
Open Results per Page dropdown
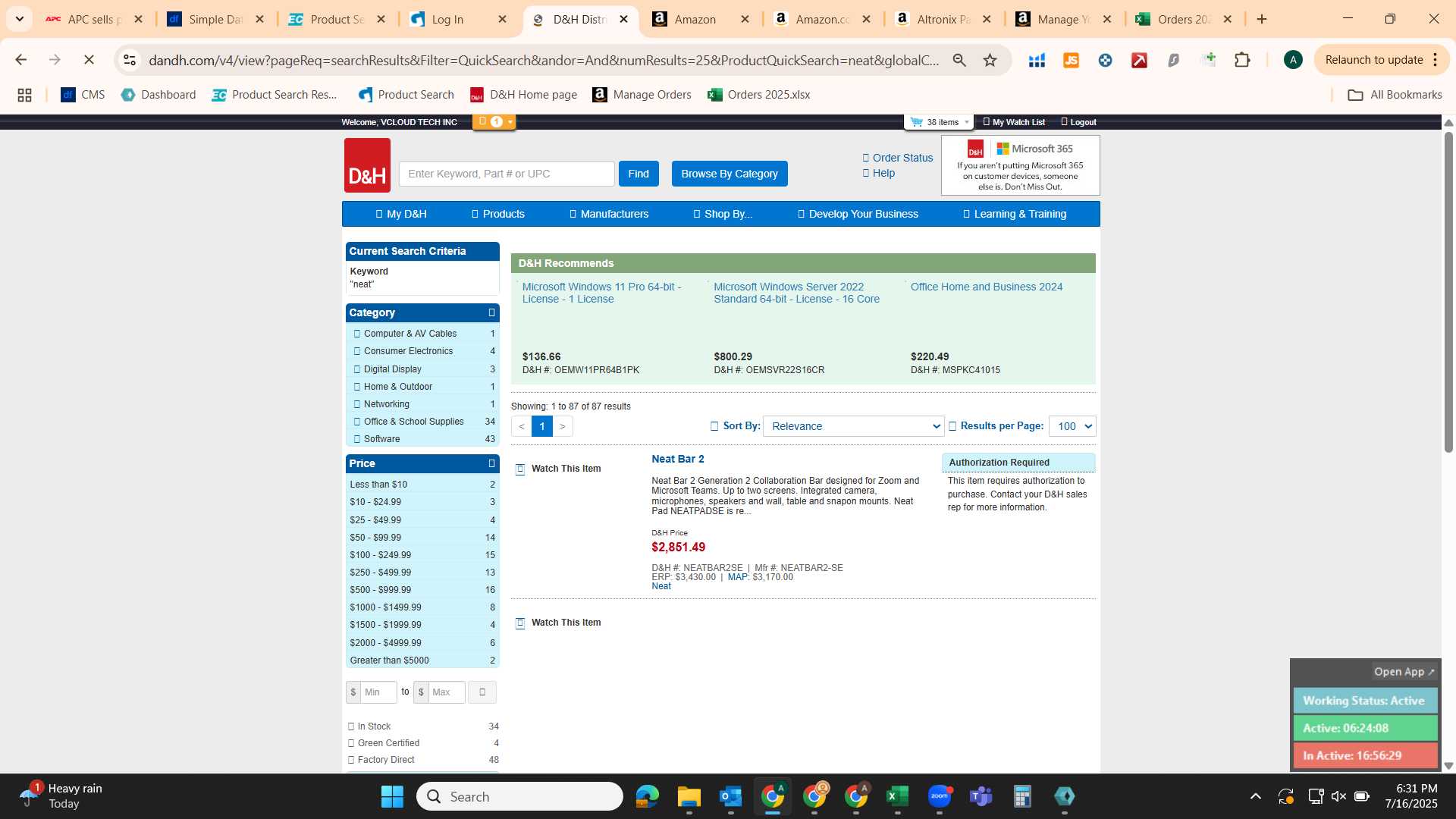pos(1072,426)
